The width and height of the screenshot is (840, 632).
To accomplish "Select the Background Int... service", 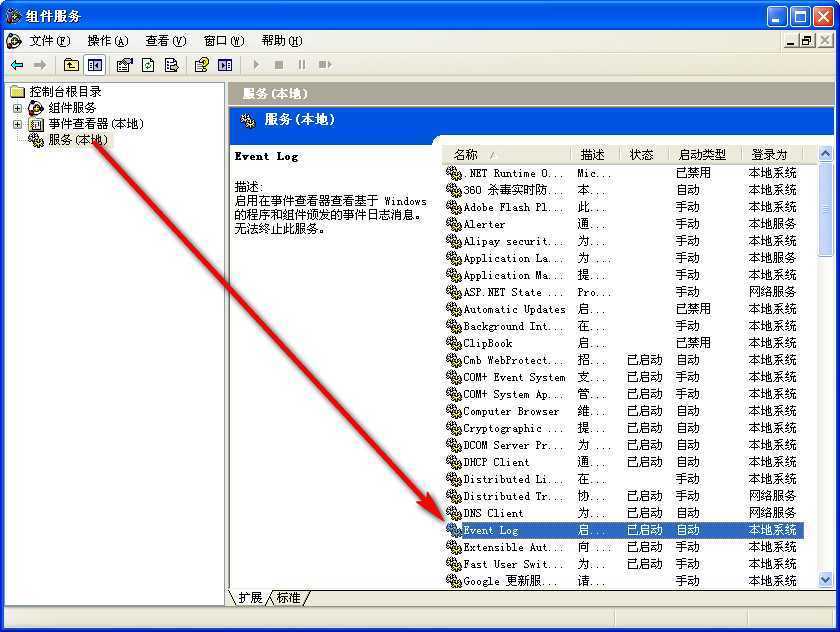I will tap(624, 326).
